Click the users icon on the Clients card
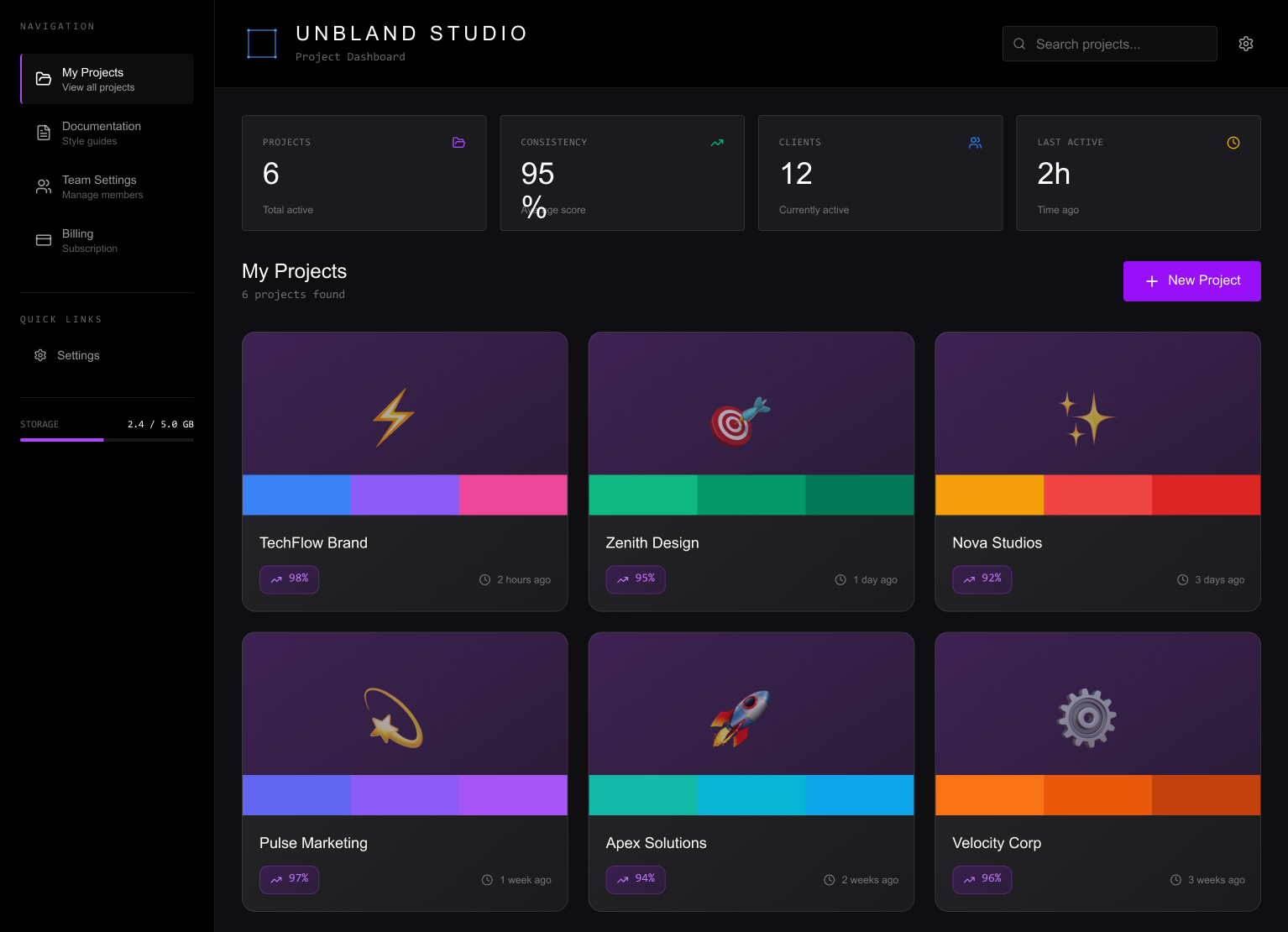The width and height of the screenshot is (1288, 932). click(x=975, y=143)
